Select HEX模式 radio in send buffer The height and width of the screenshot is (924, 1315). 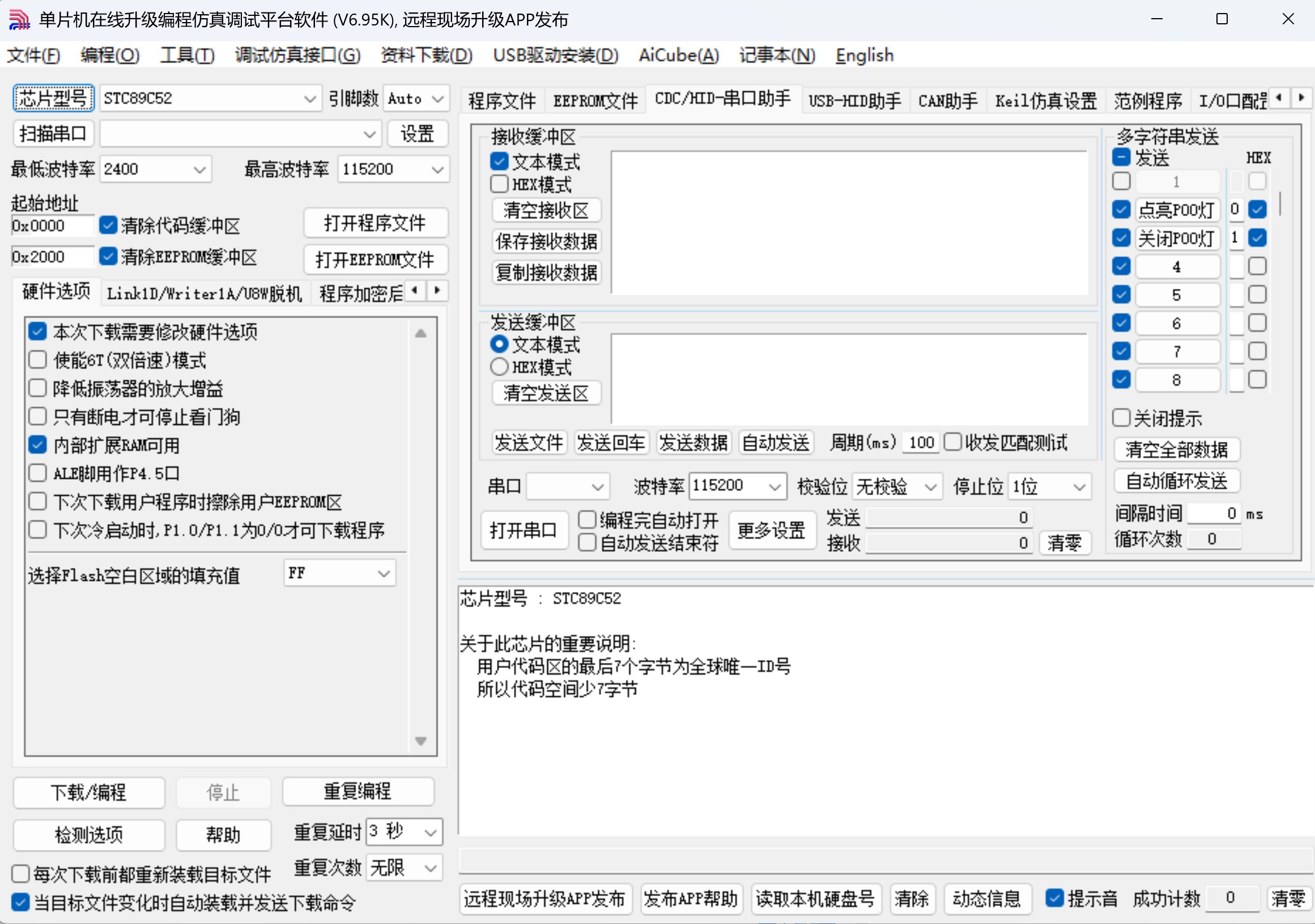coord(499,367)
